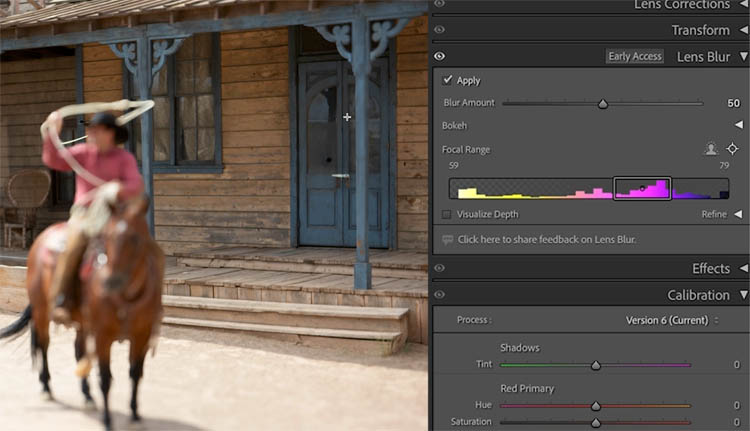
Task: Click the Red Primary Hue value field
Action: (x=737, y=405)
